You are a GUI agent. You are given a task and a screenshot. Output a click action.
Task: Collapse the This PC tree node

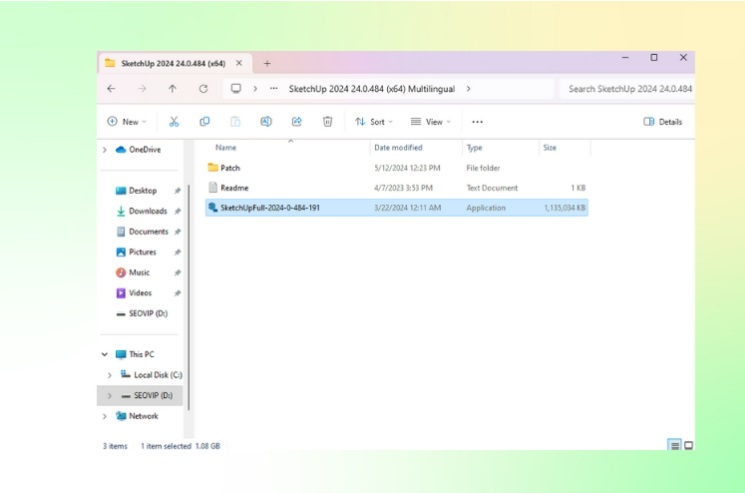[x=105, y=354]
